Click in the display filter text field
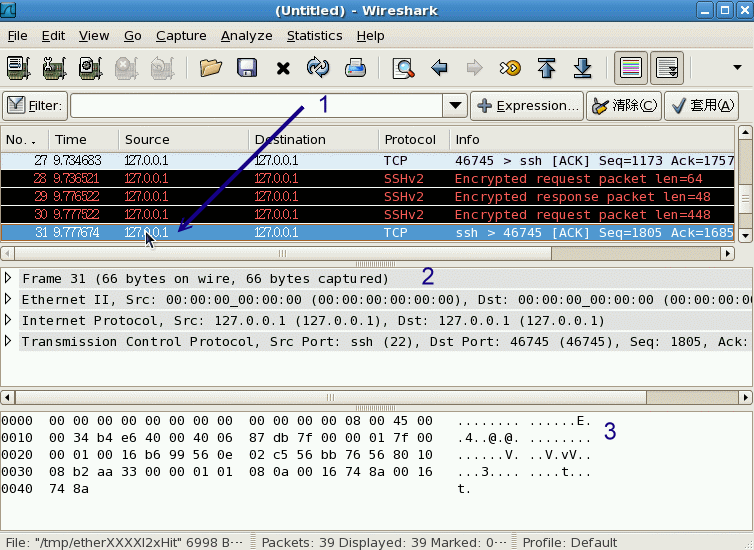 257,106
